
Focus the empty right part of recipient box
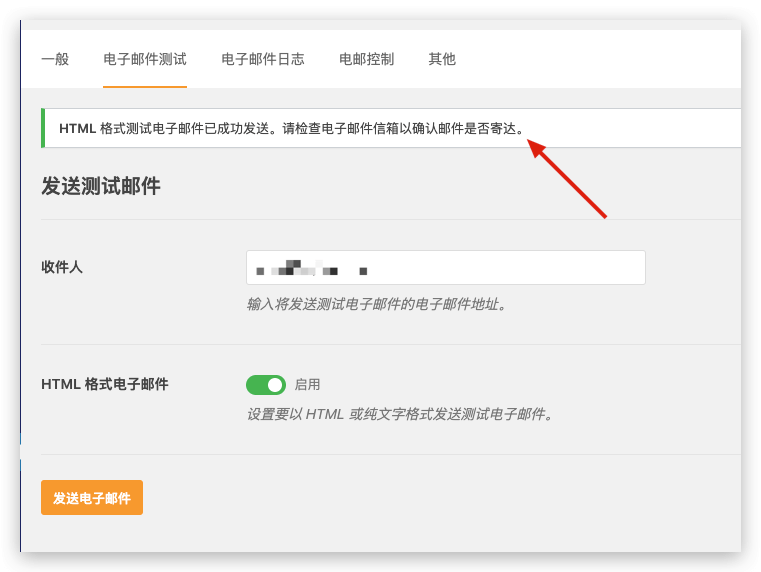pos(520,268)
